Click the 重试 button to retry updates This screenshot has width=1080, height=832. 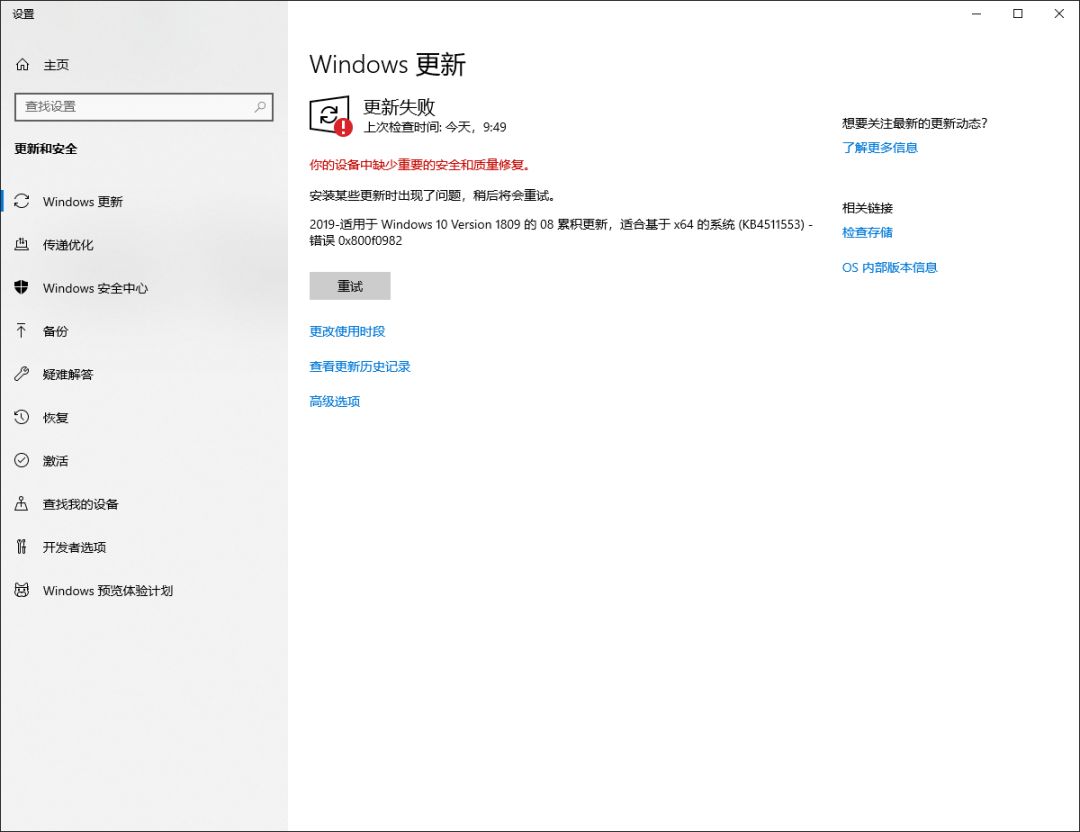pos(349,285)
